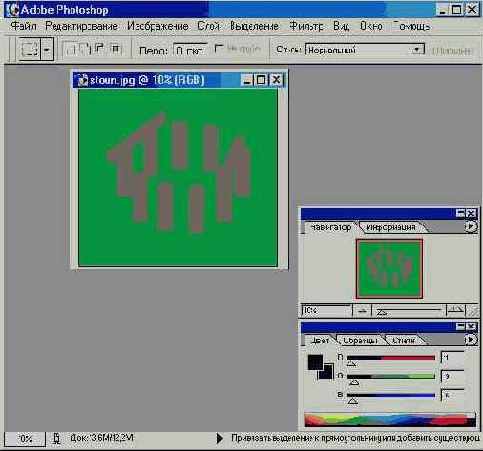Click the R value input field

(x=452, y=357)
